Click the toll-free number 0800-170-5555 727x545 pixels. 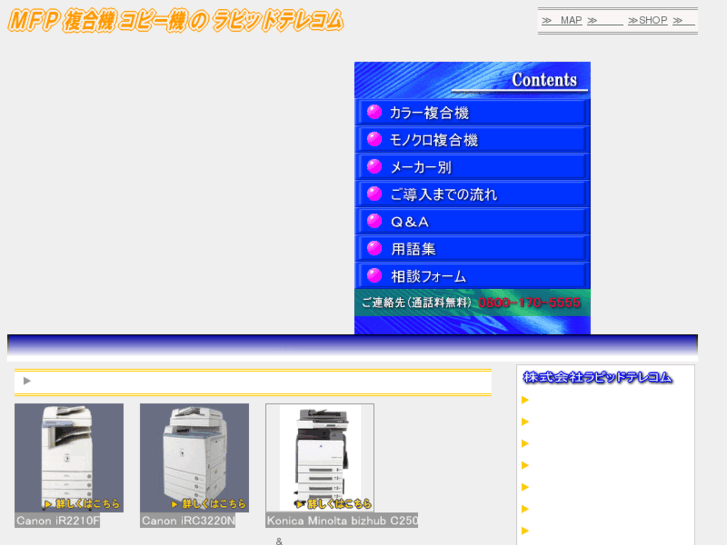coord(529,303)
